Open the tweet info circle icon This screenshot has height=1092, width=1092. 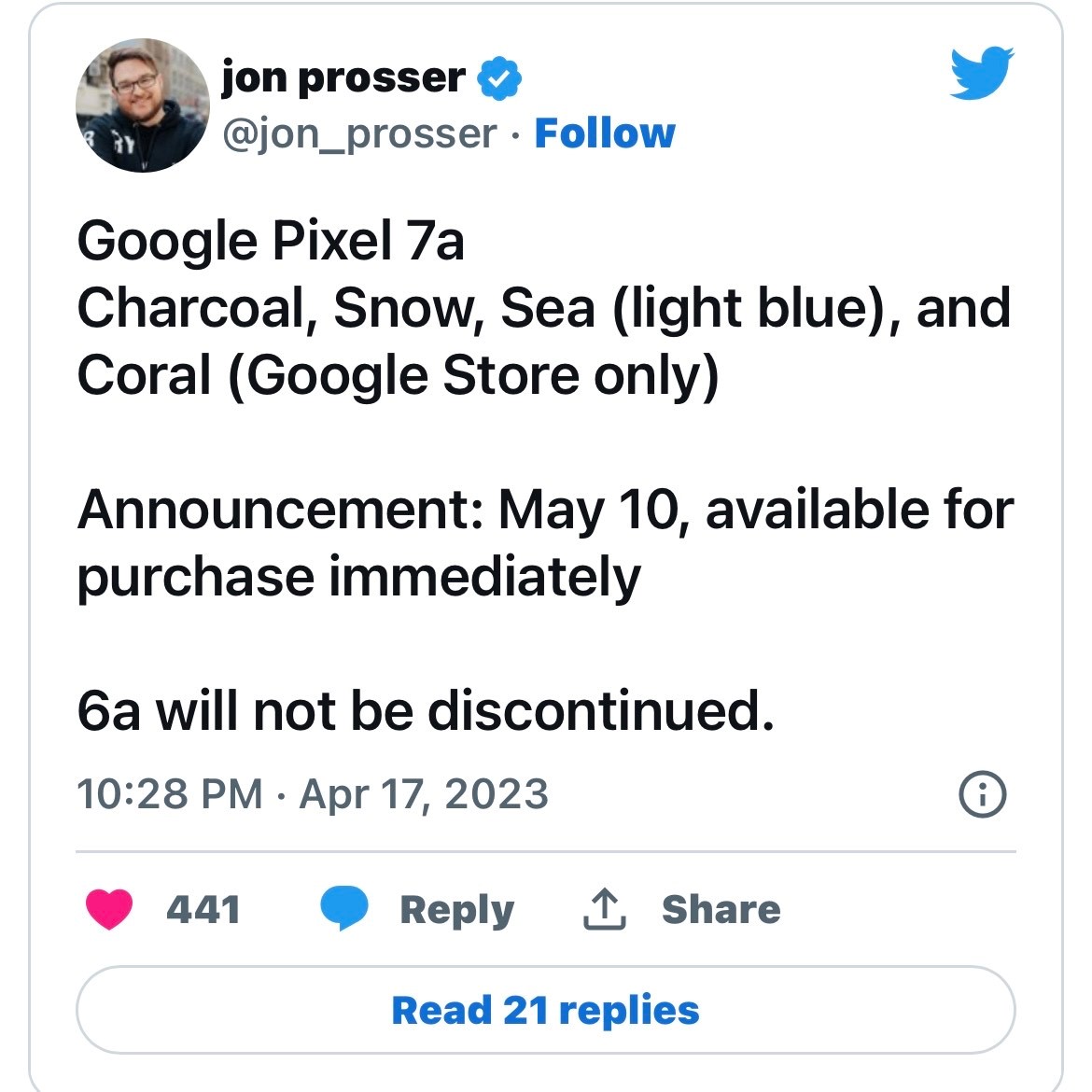tap(982, 795)
